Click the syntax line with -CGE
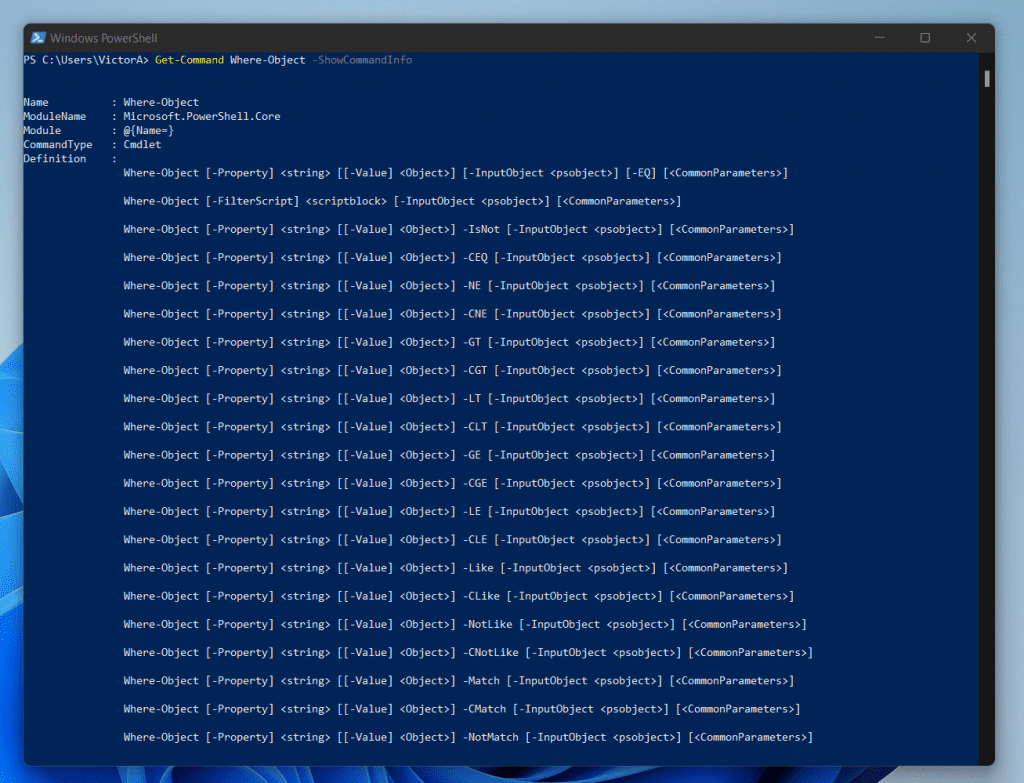The height and width of the screenshot is (783, 1024). (x=452, y=483)
